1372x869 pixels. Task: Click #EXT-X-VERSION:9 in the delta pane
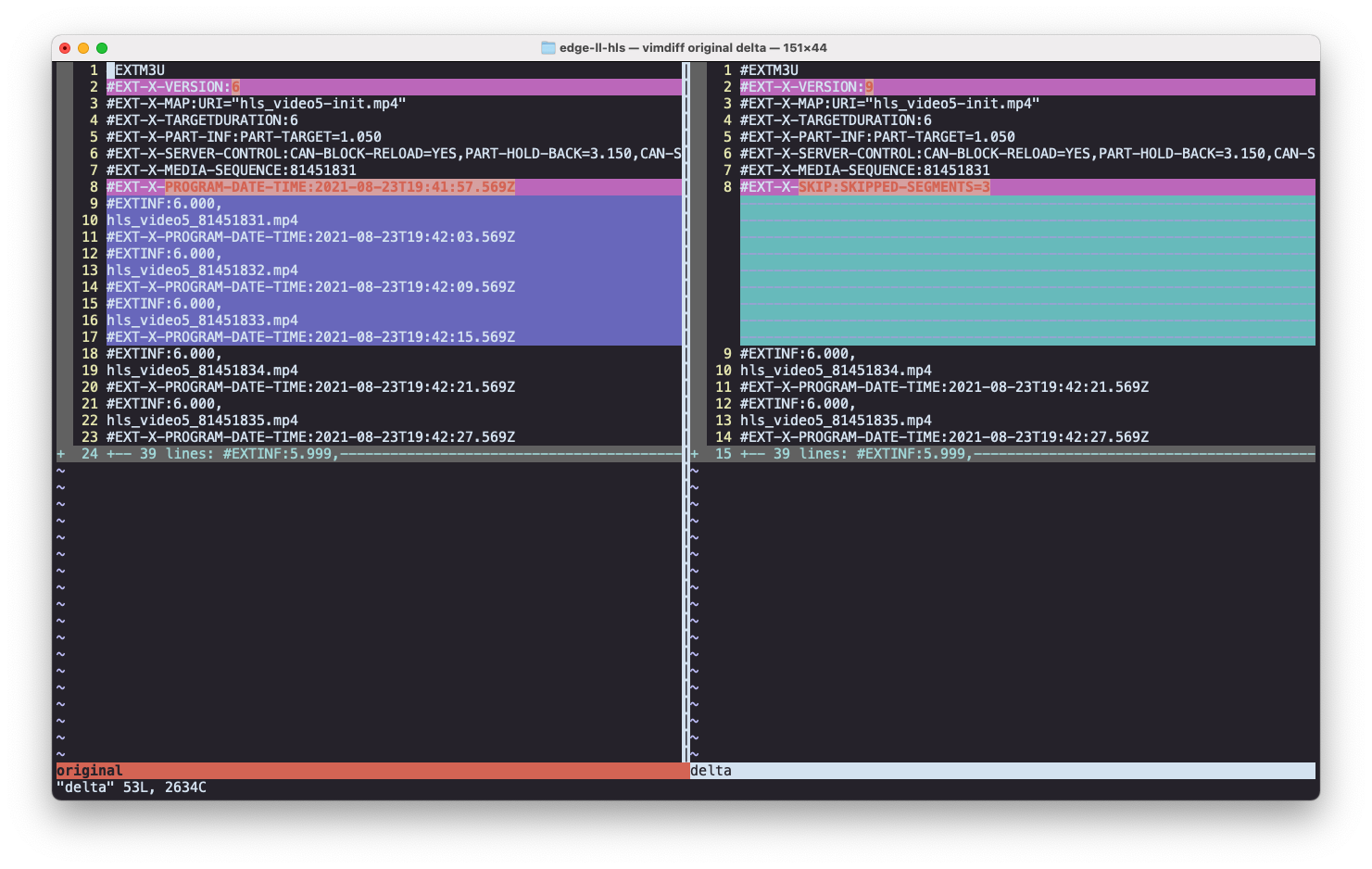pyautogui.click(x=807, y=87)
